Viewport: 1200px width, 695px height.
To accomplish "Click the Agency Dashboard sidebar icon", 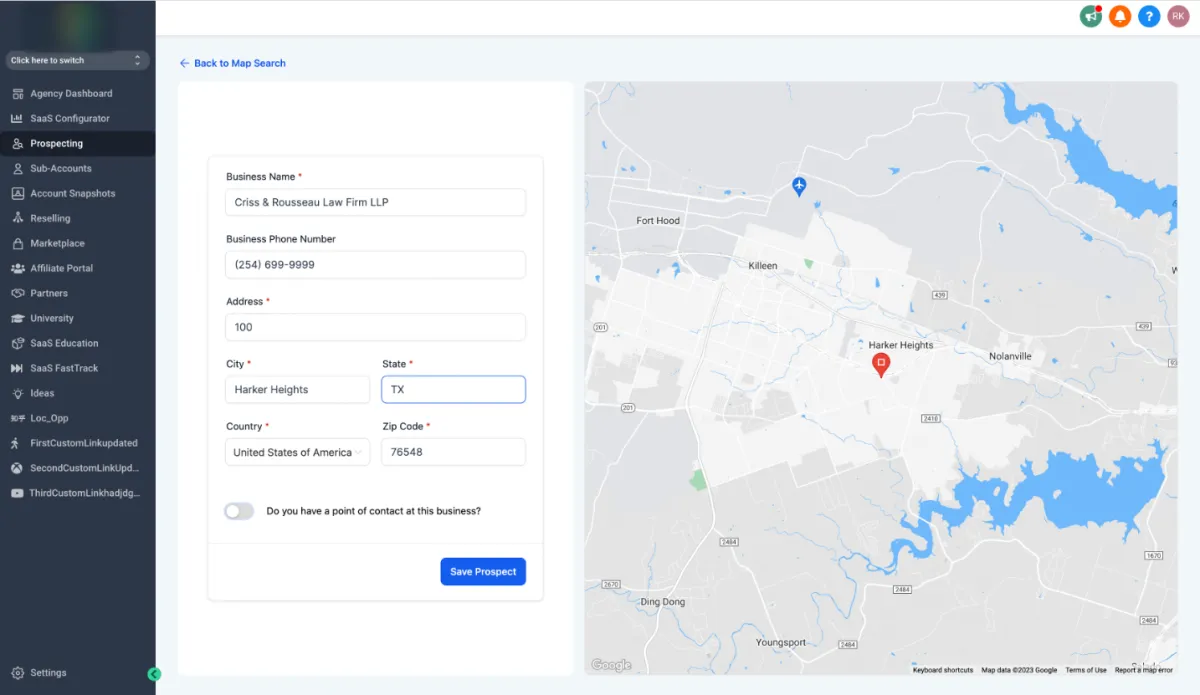I will [18, 93].
